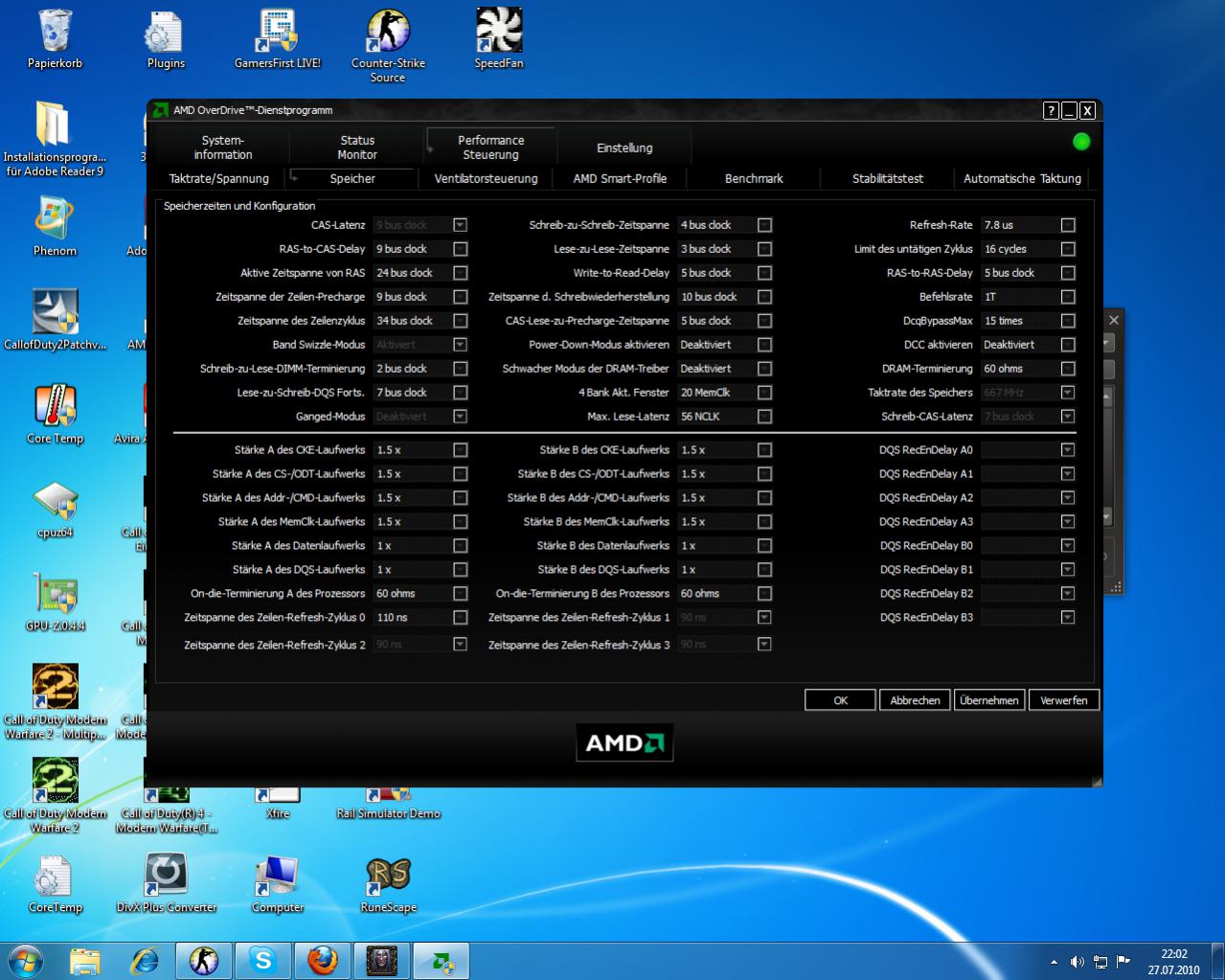The image size is (1225, 980).
Task: Enable On-die-Terminierung B des Prozessors checkbox
Action: 764,594
